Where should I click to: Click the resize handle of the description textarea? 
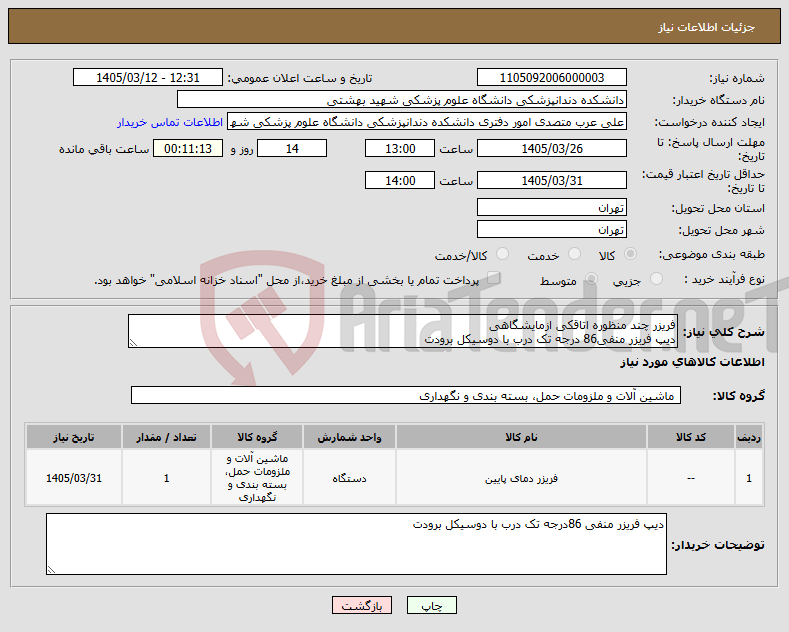133,343
